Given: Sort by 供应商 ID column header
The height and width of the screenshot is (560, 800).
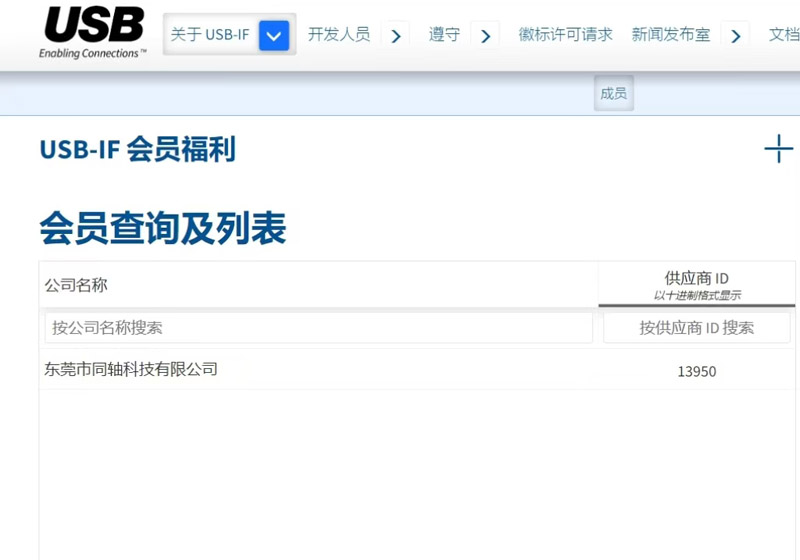Looking at the screenshot, I should pos(696,285).
